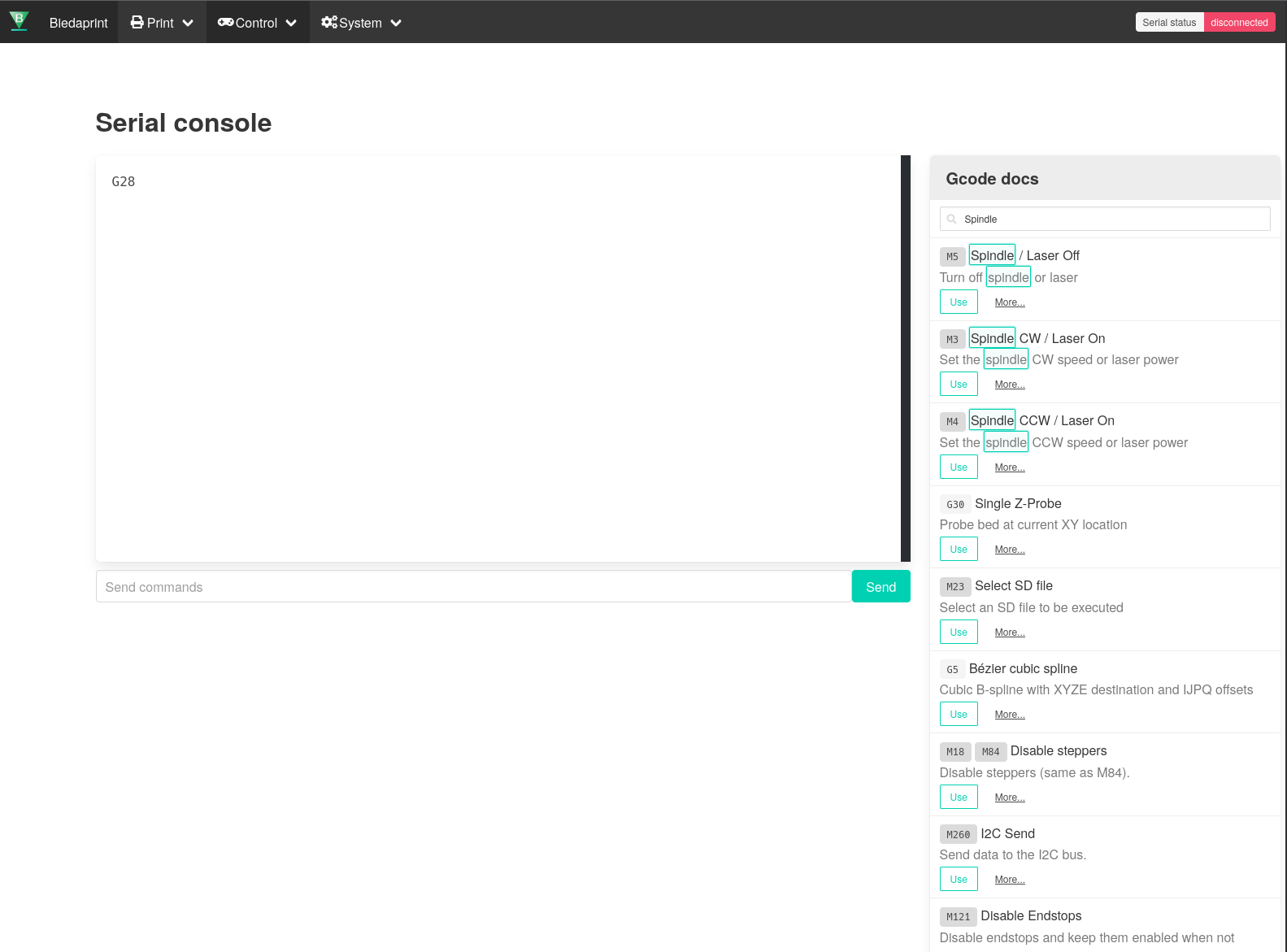The height and width of the screenshot is (952, 1287).
Task: Click the M121 code tag
Action: point(958,916)
